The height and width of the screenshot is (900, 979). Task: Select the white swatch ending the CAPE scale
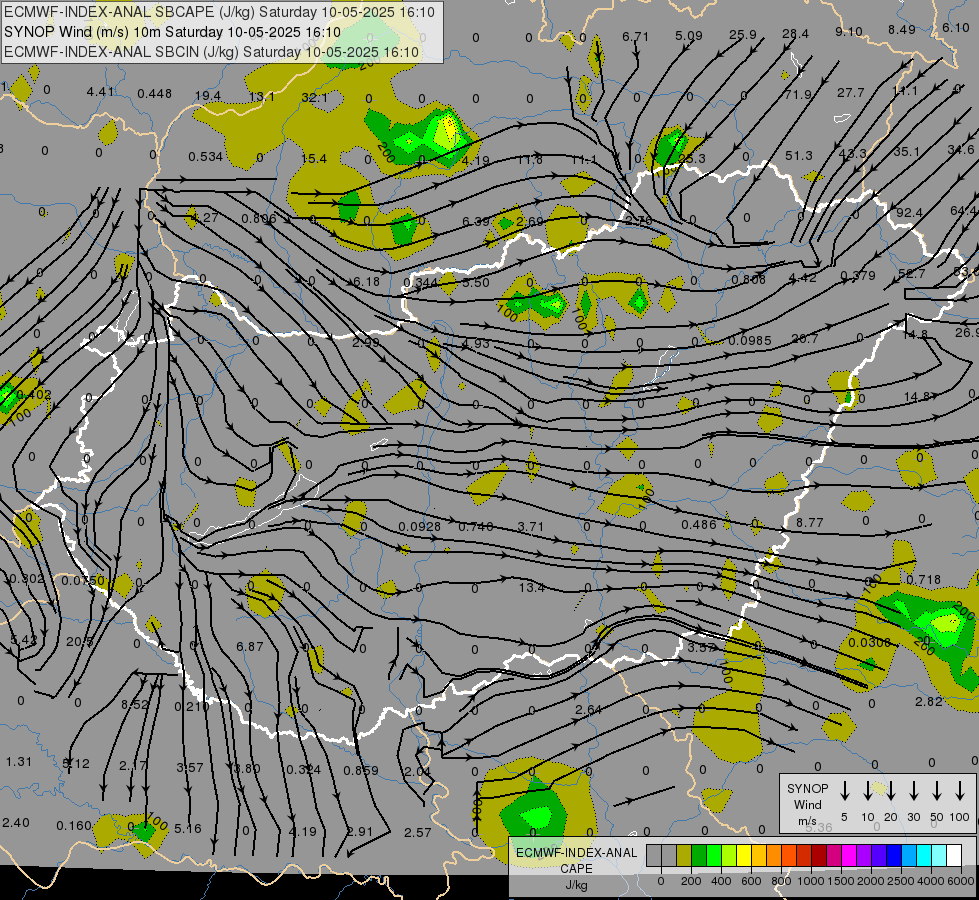pyautogui.click(x=954, y=855)
